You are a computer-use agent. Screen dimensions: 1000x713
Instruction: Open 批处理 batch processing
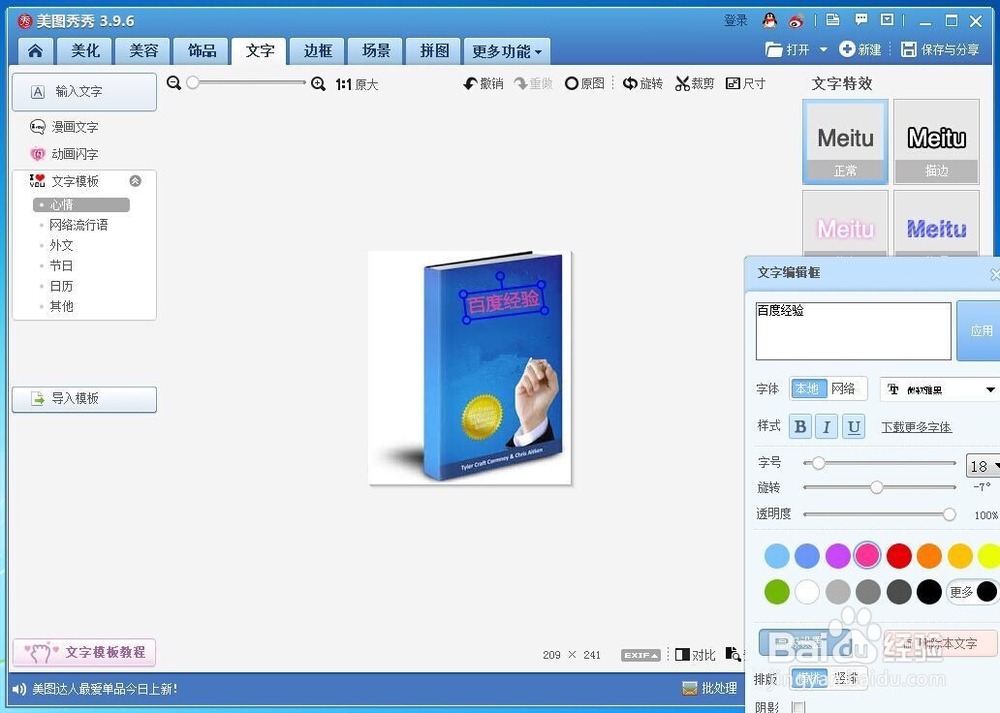[709, 688]
